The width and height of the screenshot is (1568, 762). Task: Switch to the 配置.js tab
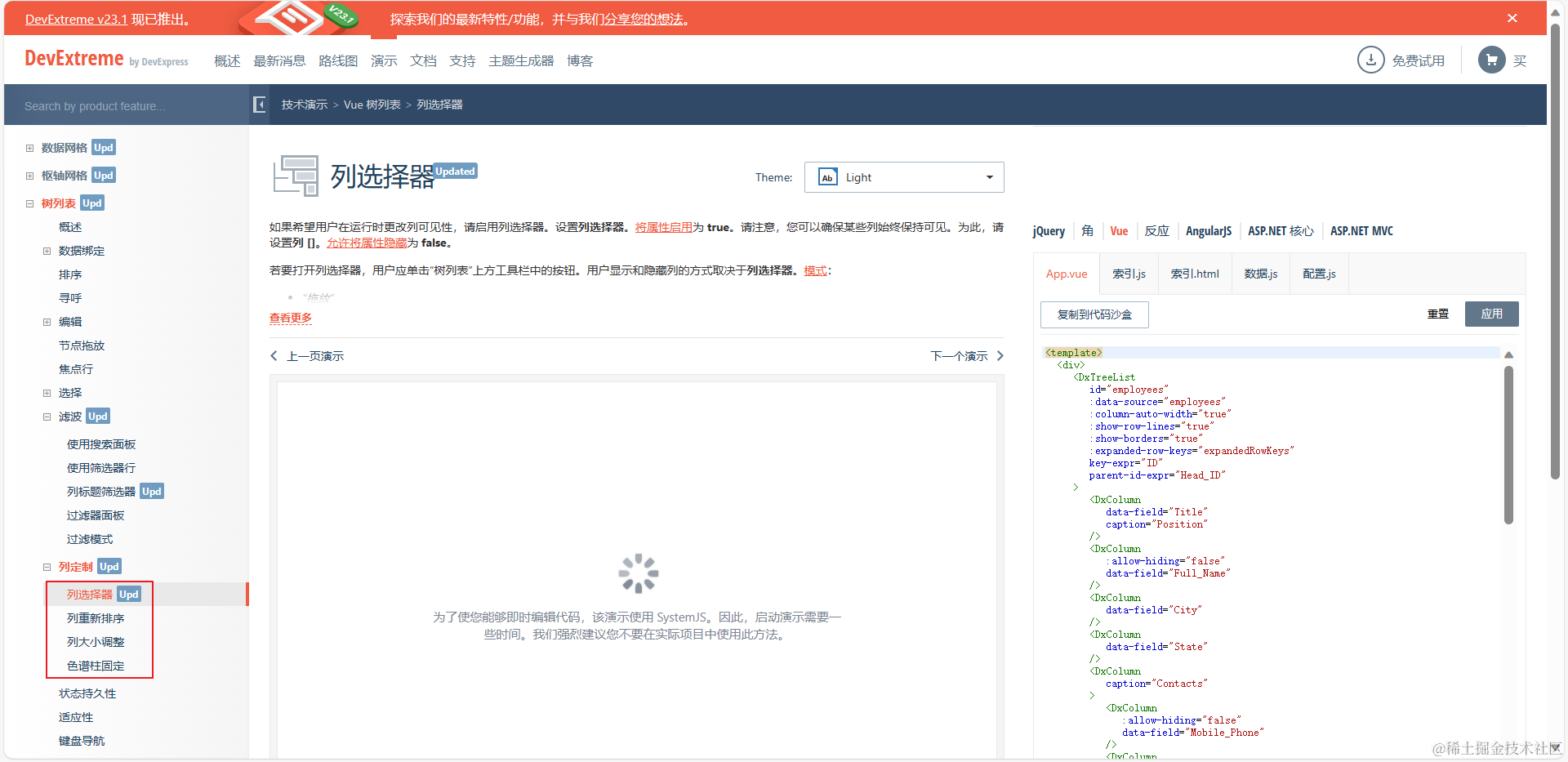point(1319,274)
